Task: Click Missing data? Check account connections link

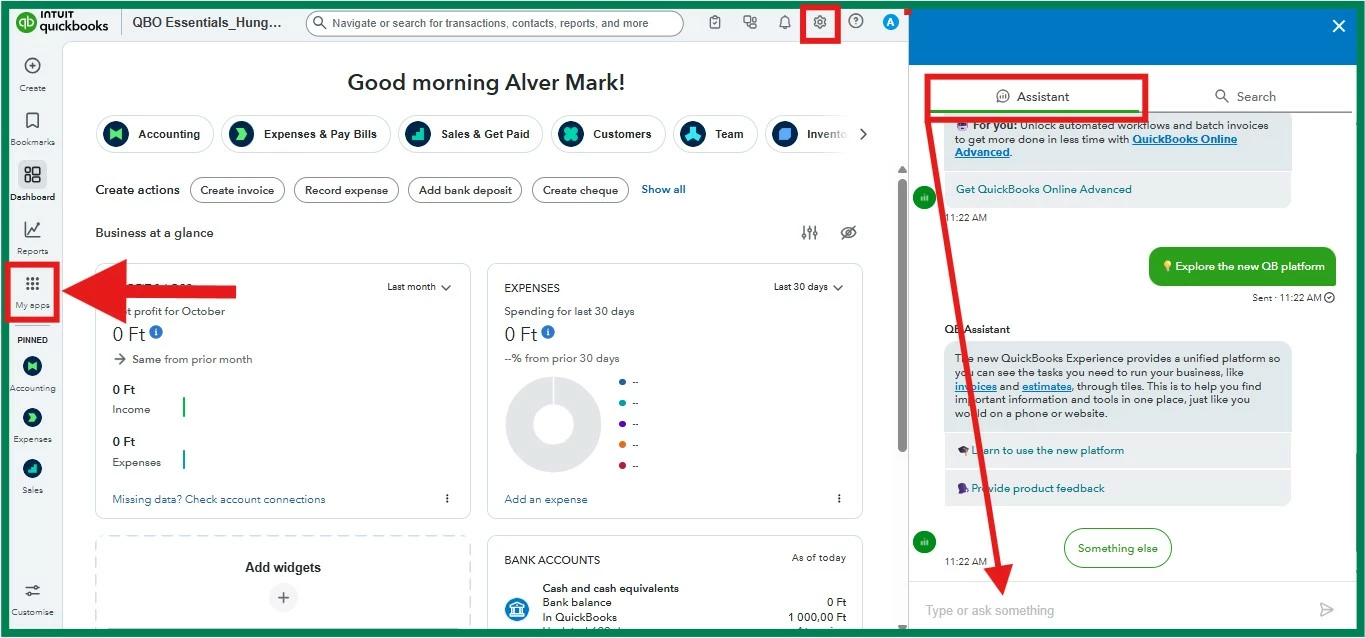Action: click(219, 499)
